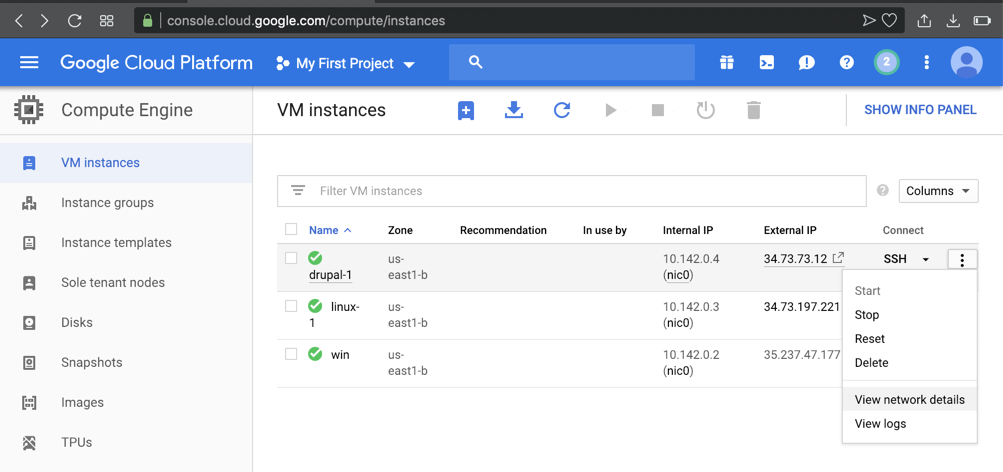Expand the My First Project dropdown
This screenshot has height=472, width=1003.
345,64
